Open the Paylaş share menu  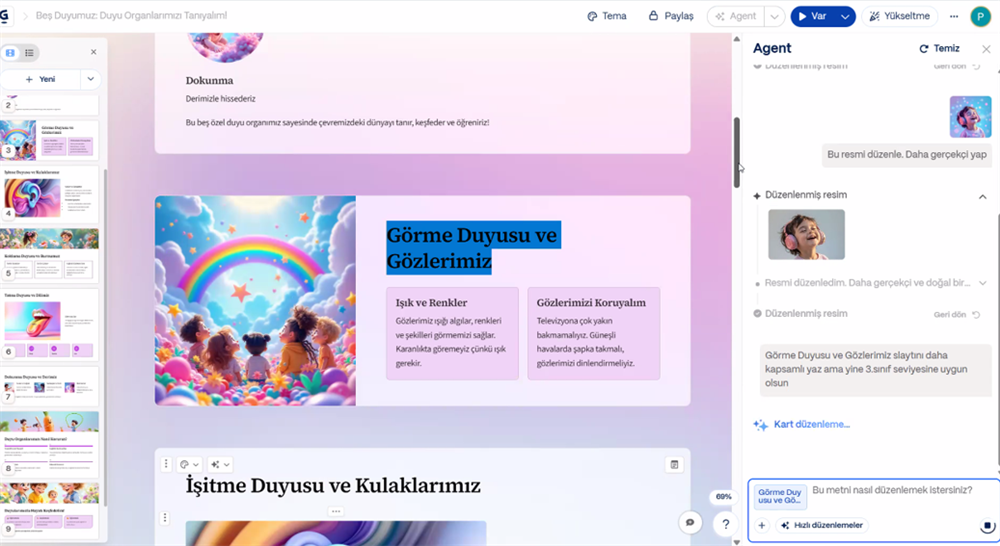click(x=671, y=16)
